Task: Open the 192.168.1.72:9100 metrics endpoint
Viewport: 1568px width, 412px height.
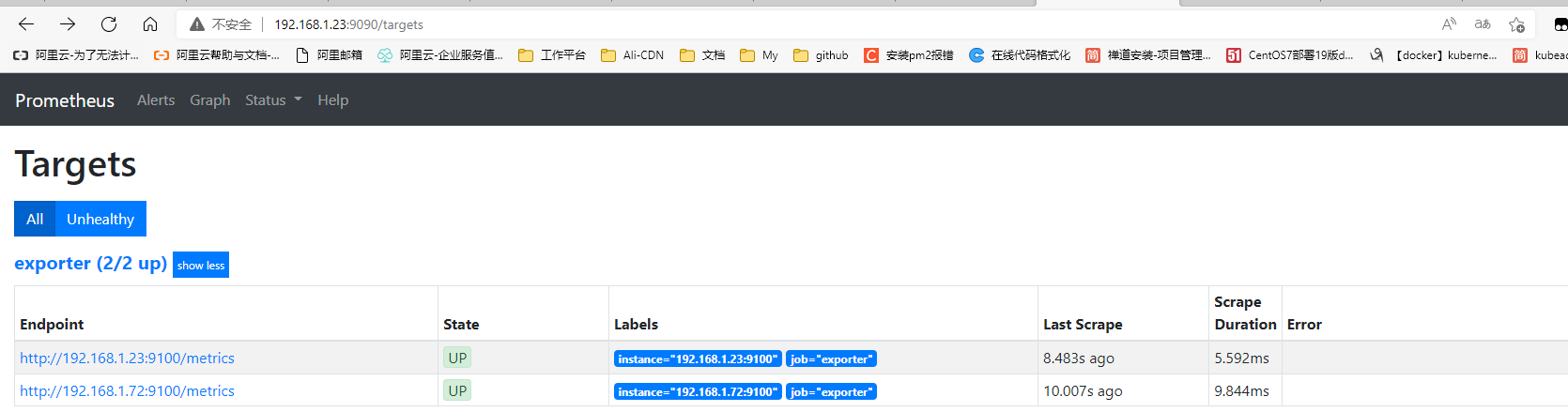Action: pyautogui.click(x=127, y=391)
